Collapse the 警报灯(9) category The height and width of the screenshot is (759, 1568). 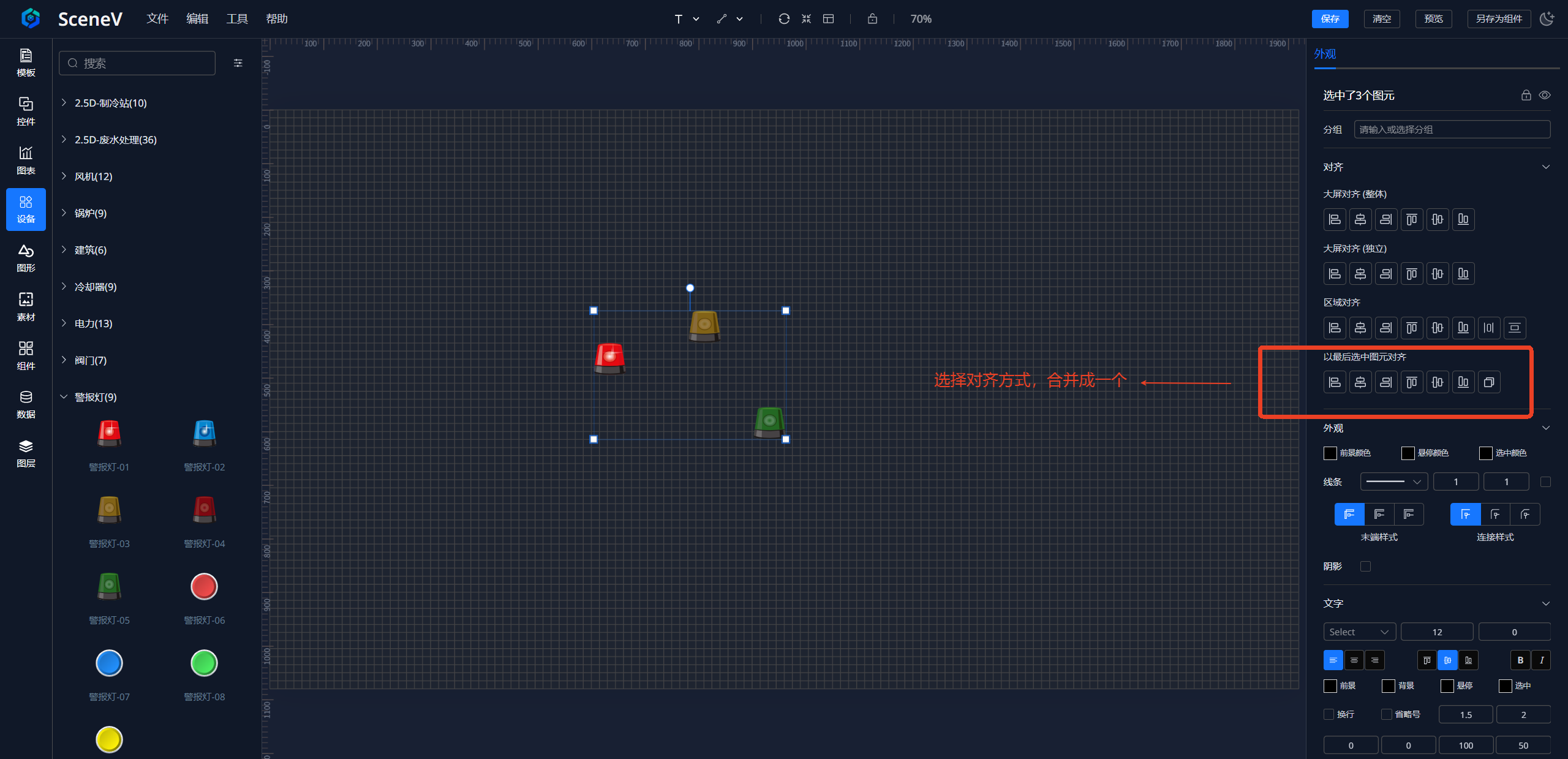pos(96,397)
